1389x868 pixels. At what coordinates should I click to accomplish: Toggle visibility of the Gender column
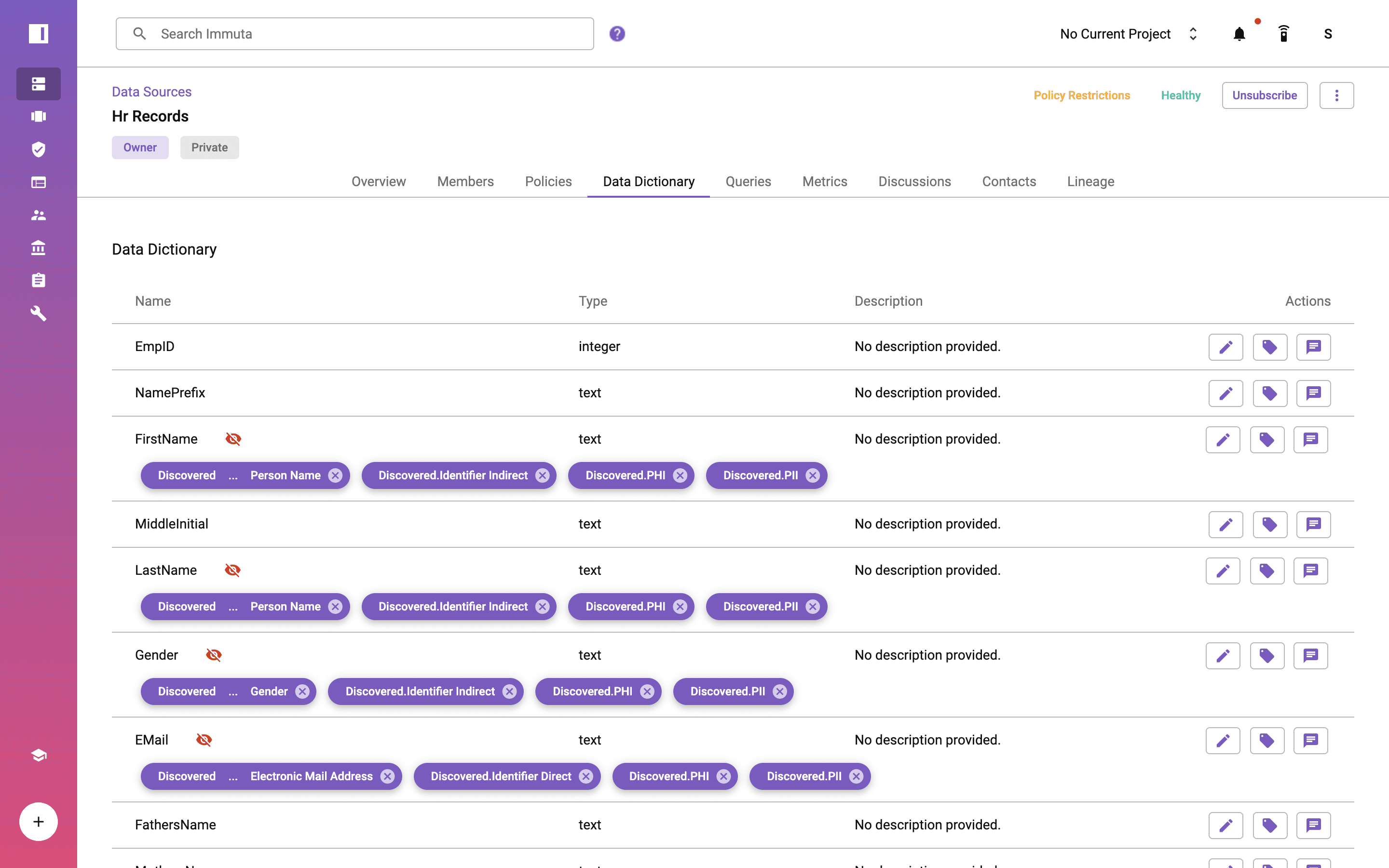(213, 654)
